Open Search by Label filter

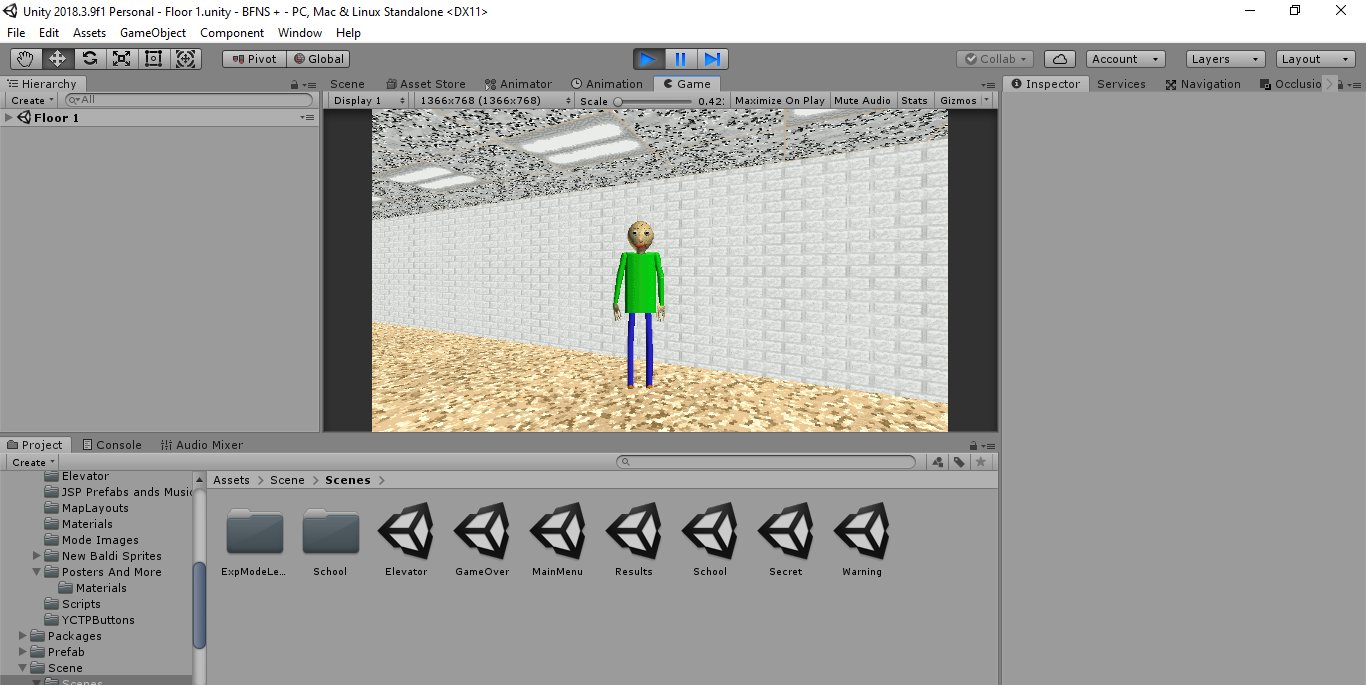point(959,462)
